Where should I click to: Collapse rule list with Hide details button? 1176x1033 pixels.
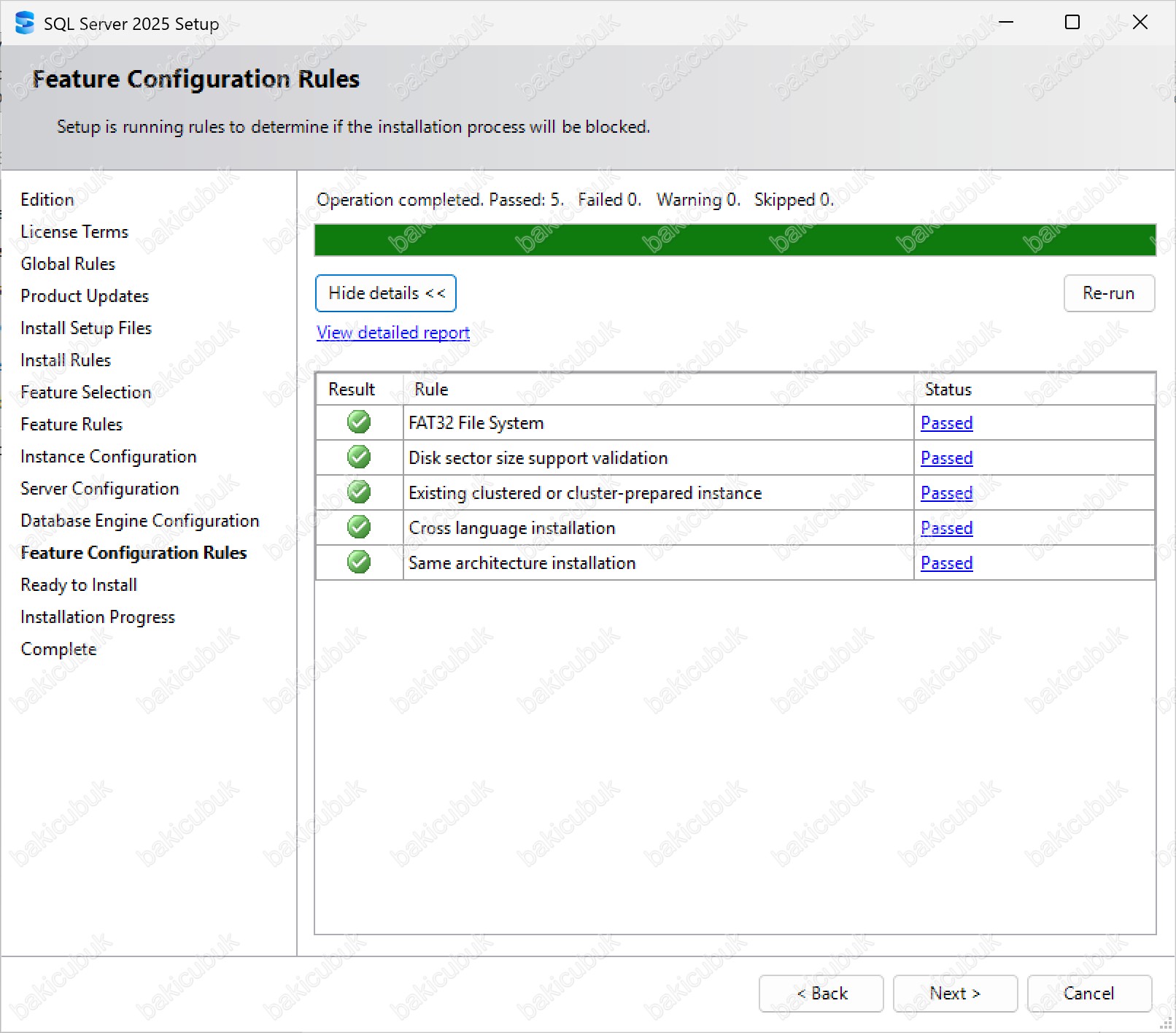tap(386, 293)
